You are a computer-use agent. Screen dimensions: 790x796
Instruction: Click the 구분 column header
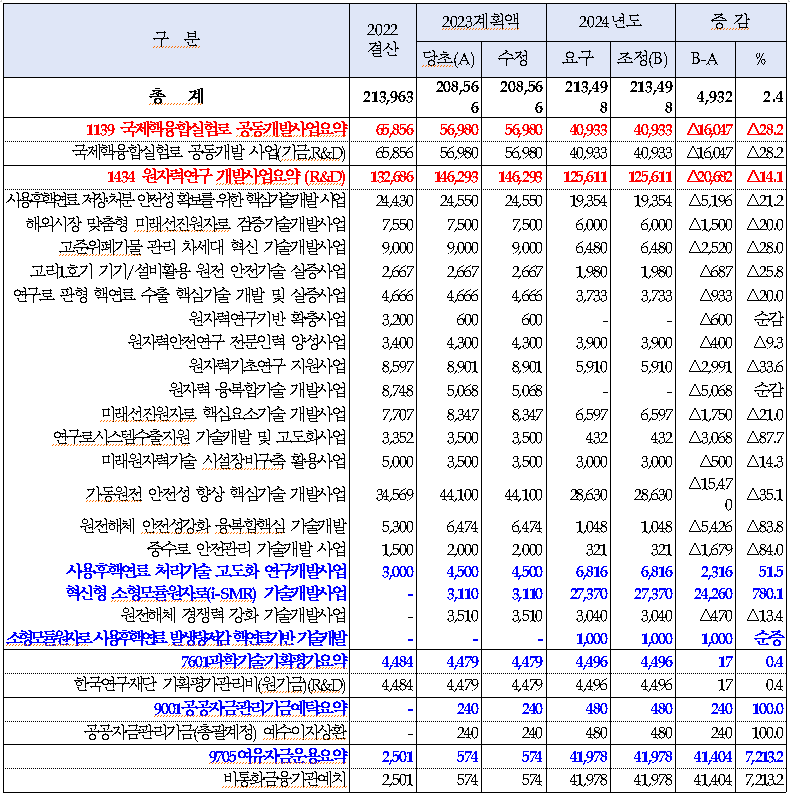point(176,38)
